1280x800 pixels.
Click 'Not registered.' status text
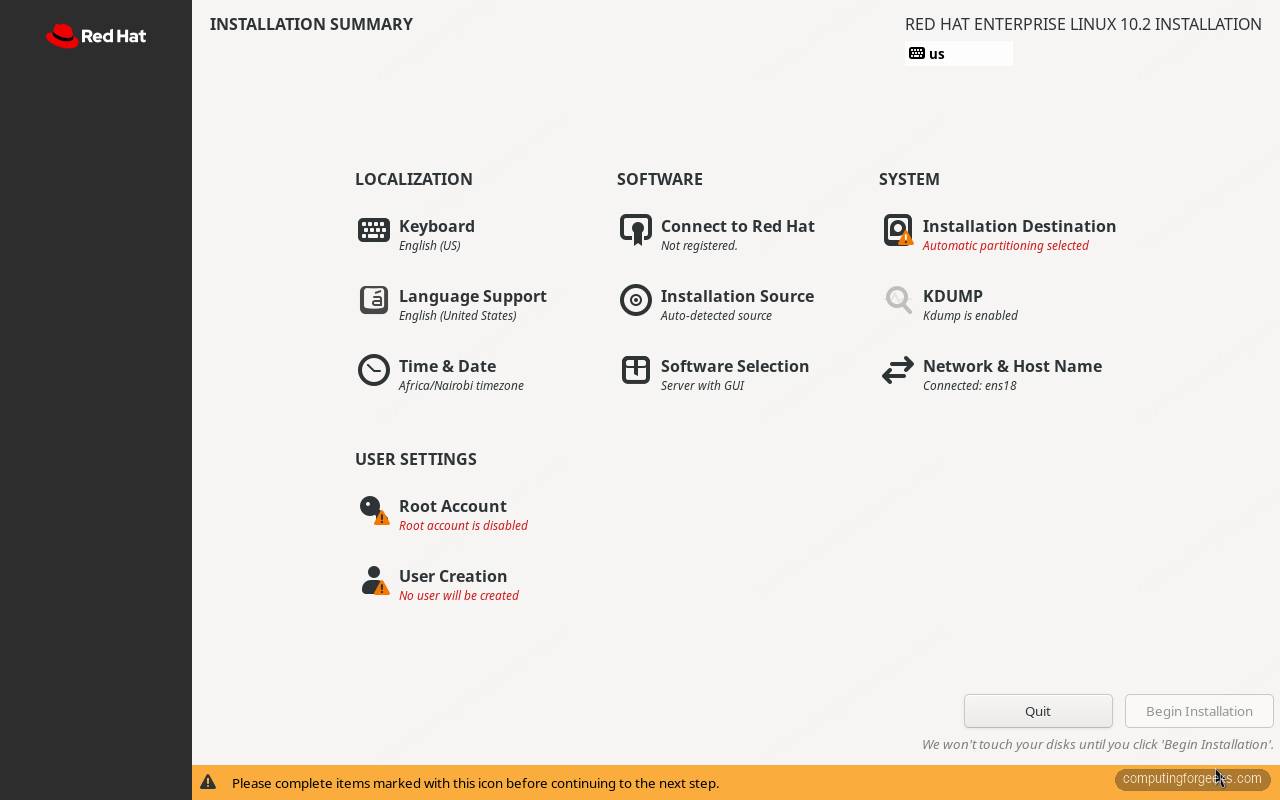tap(699, 246)
